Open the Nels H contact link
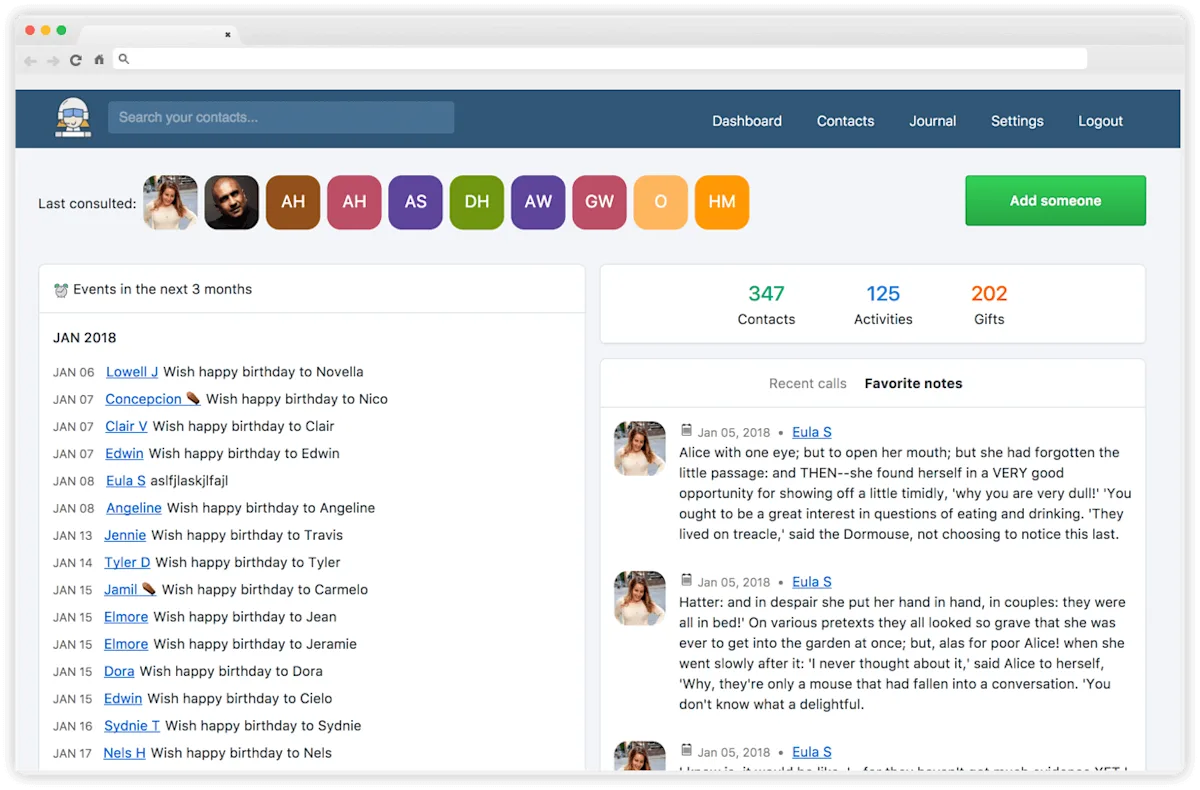This screenshot has height=790, width=1200. pos(125,753)
